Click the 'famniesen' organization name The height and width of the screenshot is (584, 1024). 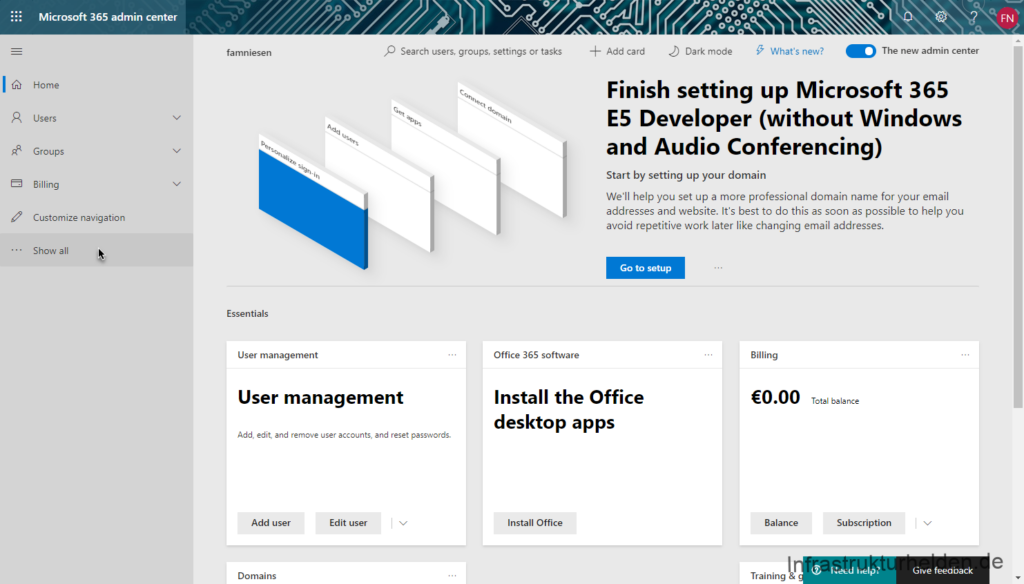tap(249, 52)
